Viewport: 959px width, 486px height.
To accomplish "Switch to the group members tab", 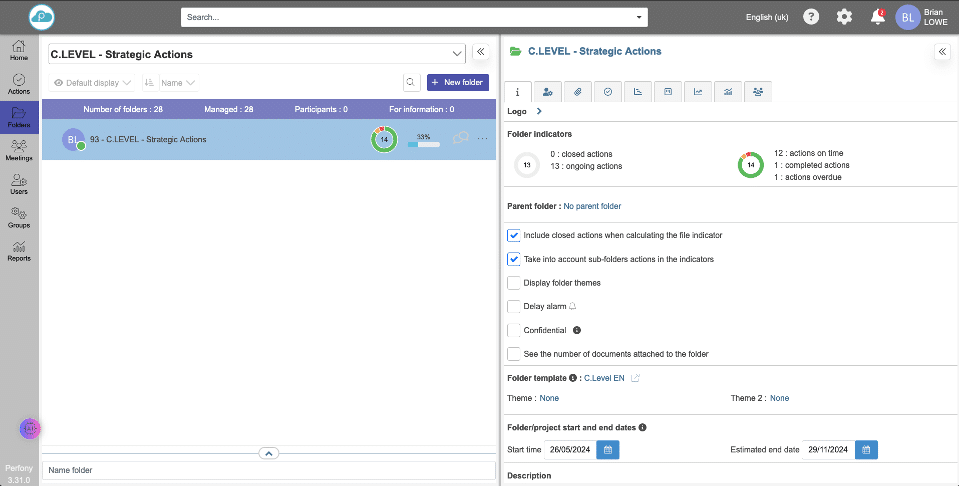I will click(x=758, y=92).
